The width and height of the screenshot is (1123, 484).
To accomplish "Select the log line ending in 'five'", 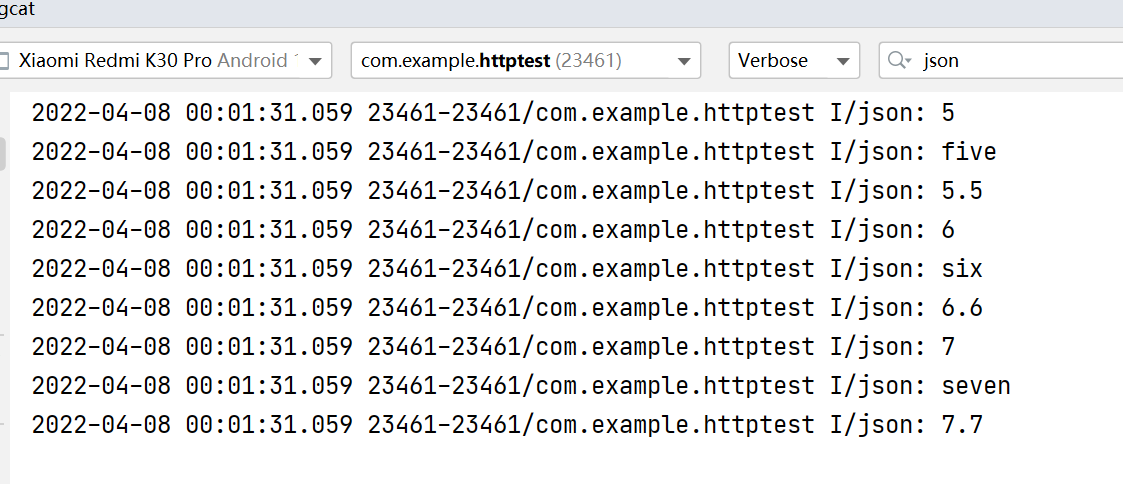I will 514,152.
